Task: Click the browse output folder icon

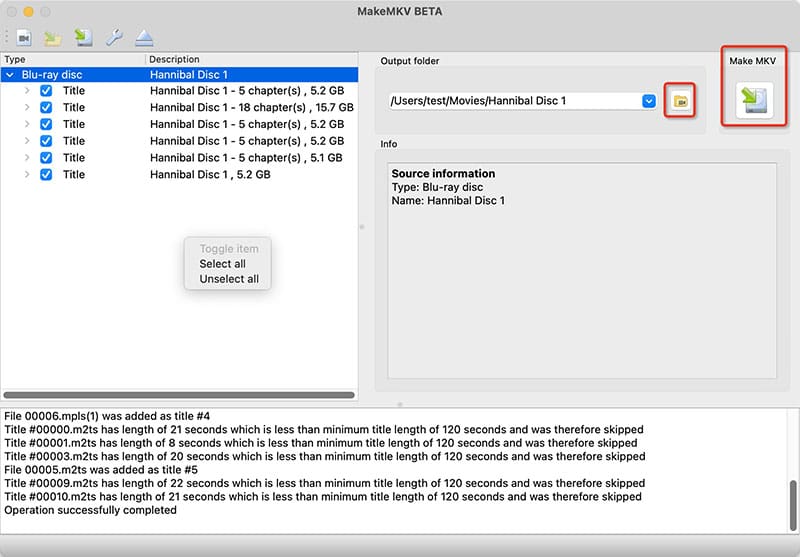Action: 680,101
